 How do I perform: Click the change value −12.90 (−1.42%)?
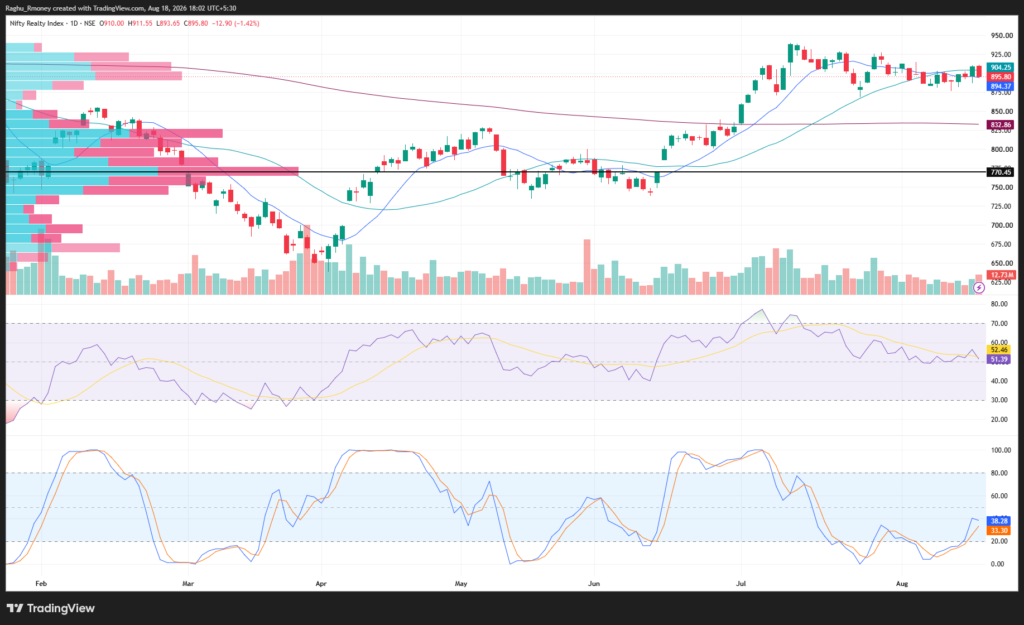coord(235,24)
